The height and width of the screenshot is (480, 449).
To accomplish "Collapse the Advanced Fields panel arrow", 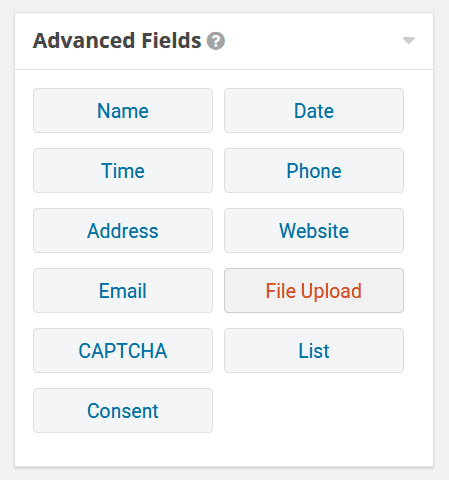I will [x=408, y=41].
